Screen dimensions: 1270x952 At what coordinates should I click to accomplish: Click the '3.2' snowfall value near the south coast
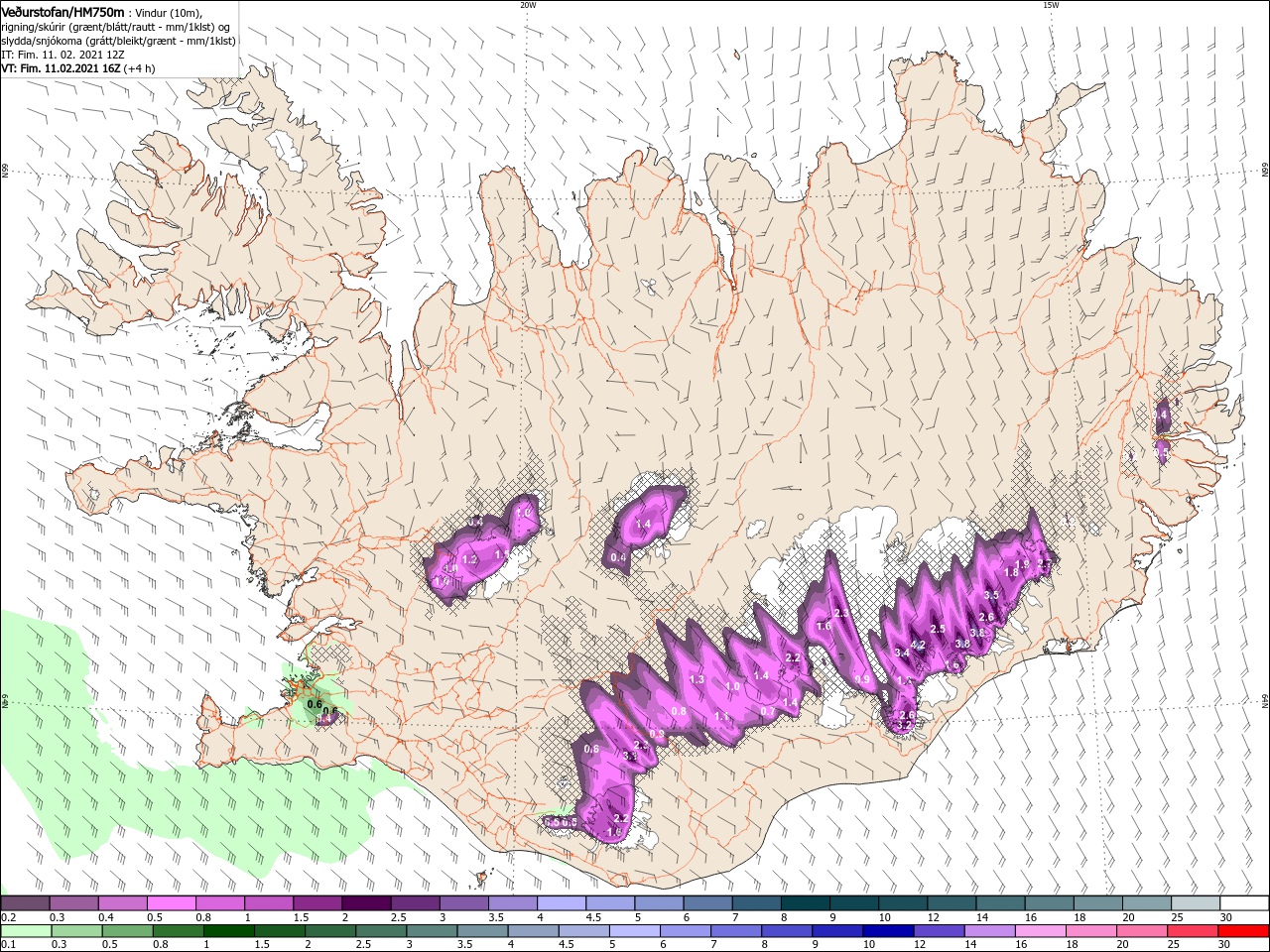[x=903, y=726]
